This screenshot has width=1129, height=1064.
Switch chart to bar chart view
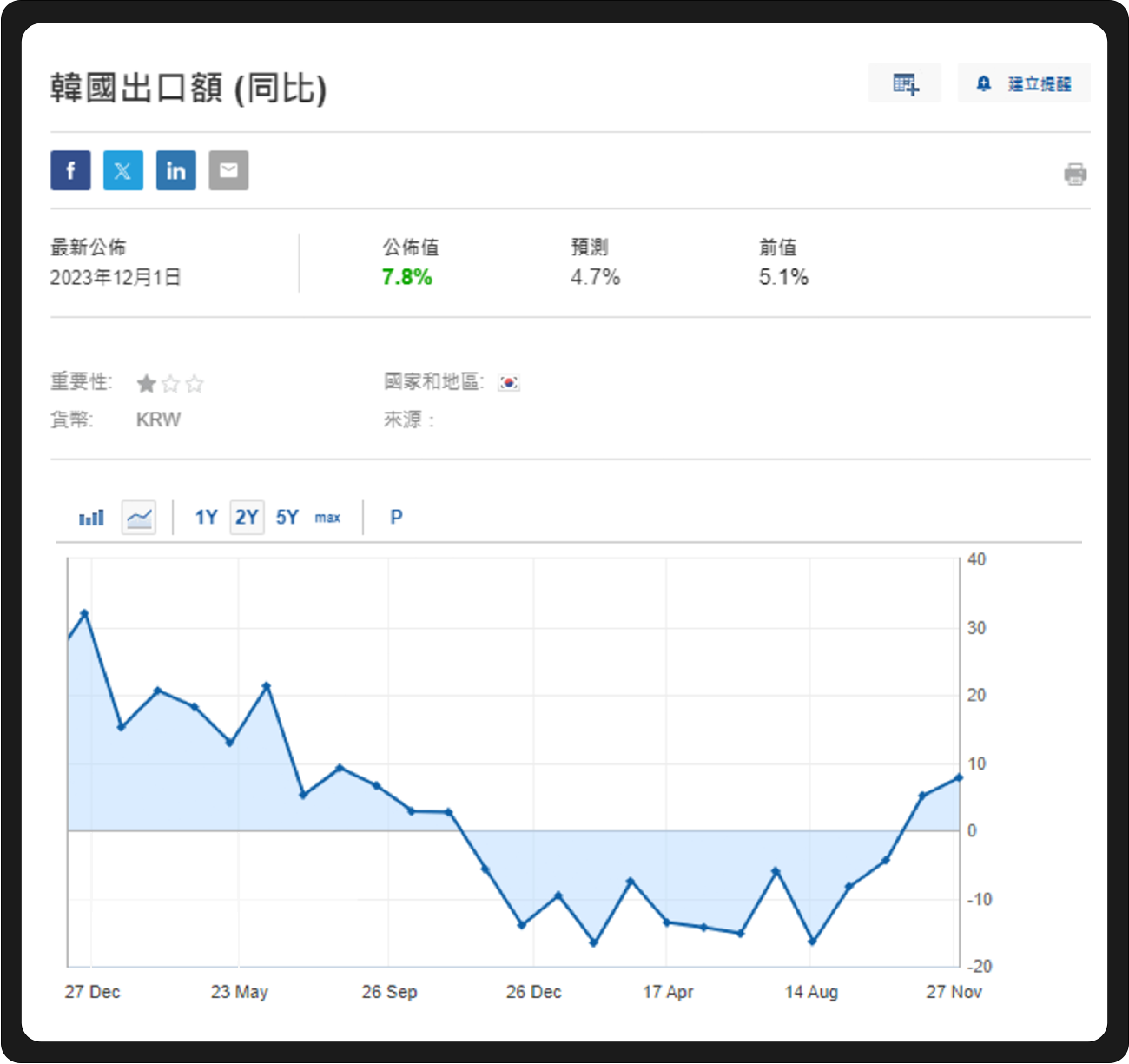tap(90, 517)
